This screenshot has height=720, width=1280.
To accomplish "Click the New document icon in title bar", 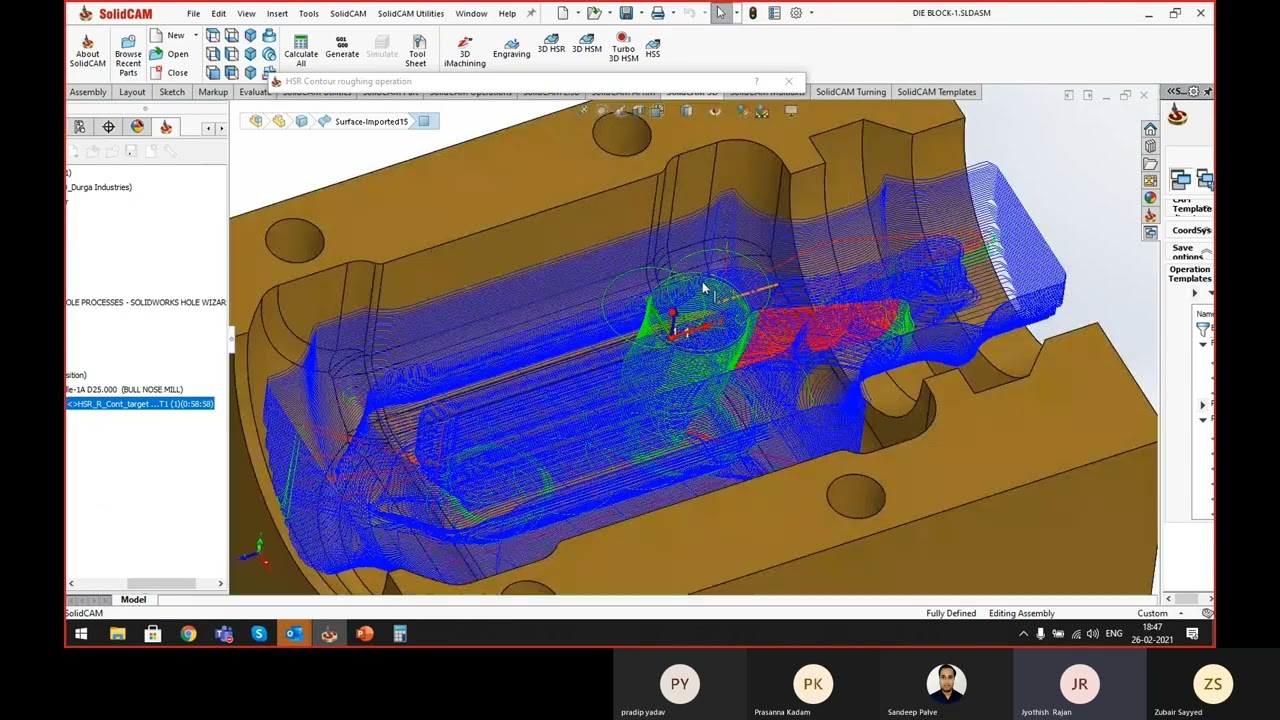I will coord(563,13).
